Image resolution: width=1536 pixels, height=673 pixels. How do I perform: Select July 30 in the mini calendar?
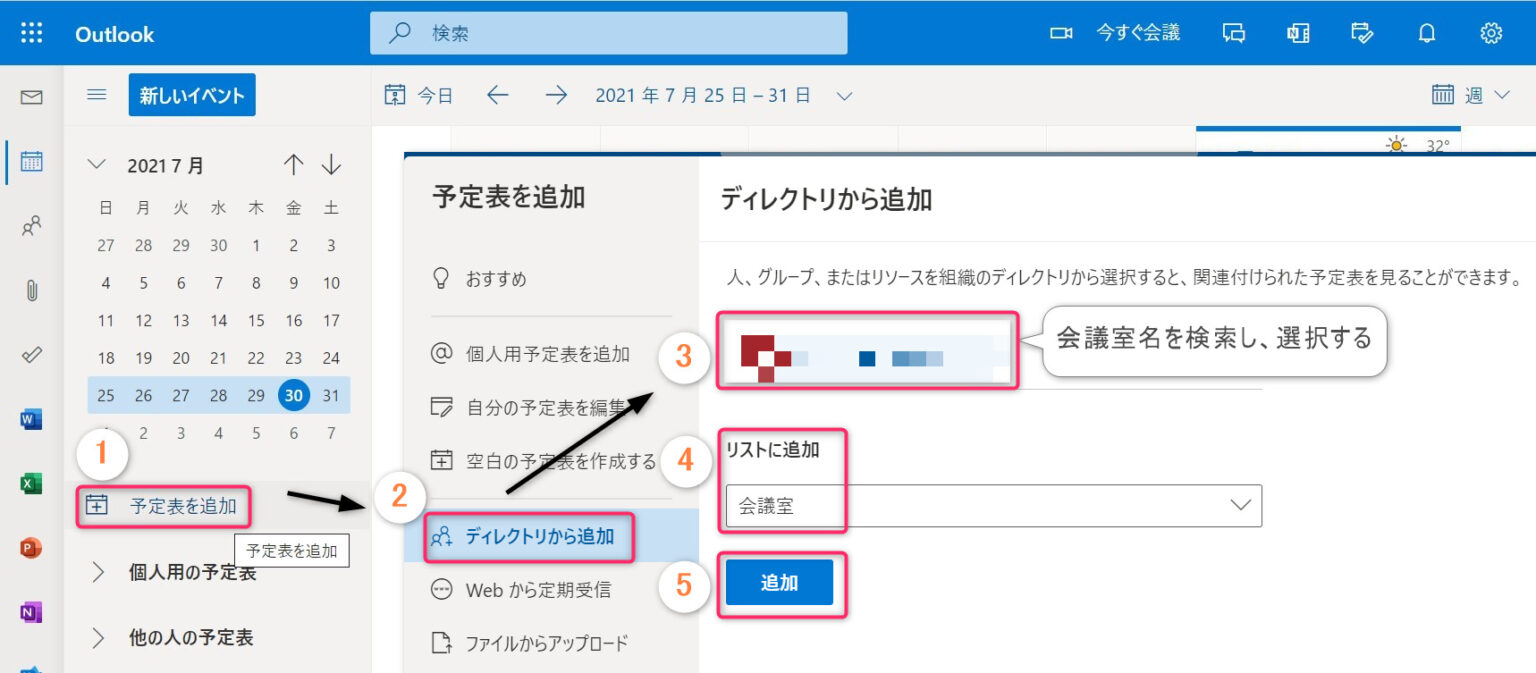(x=294, y=395)
